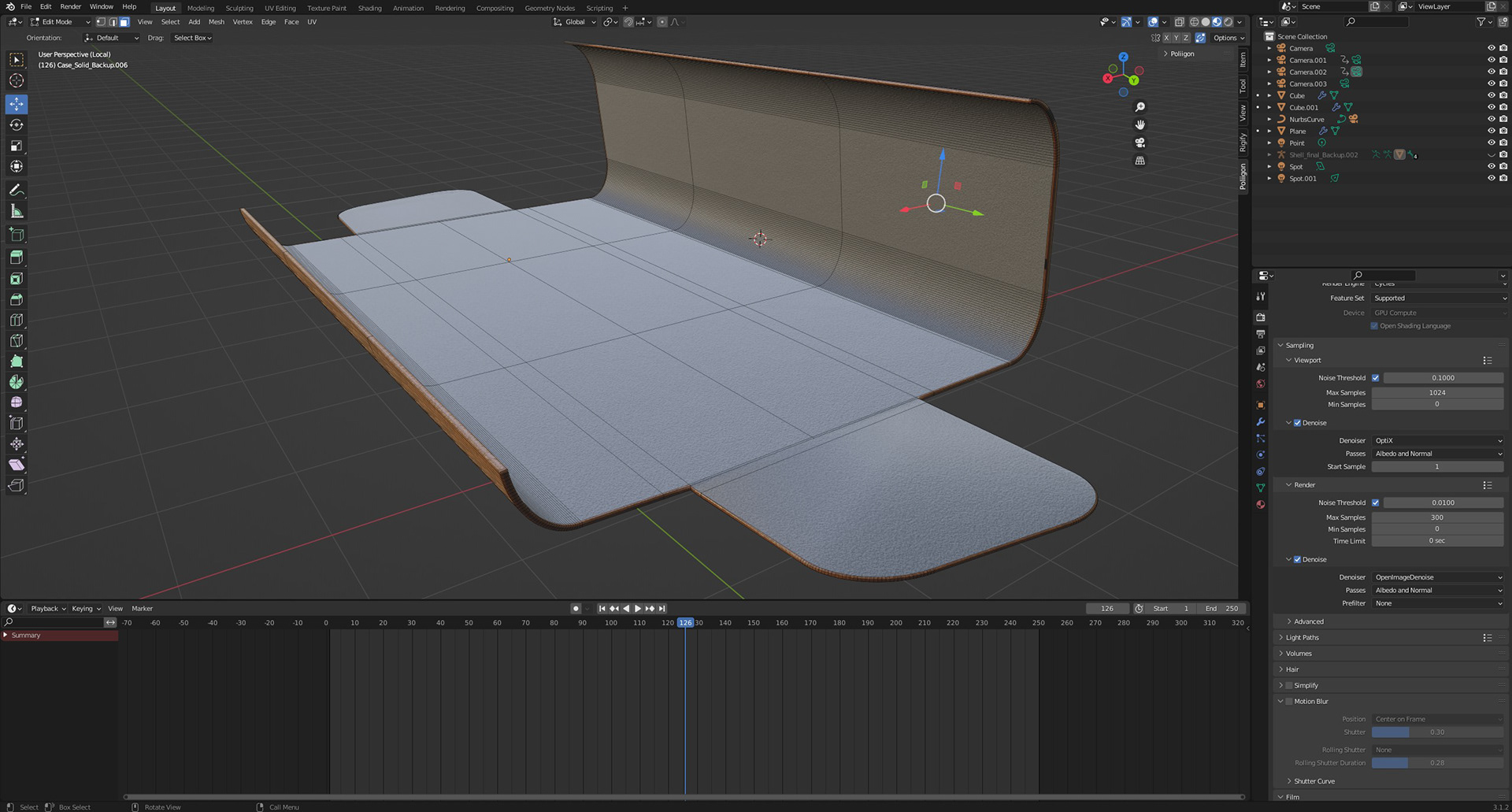Click the Options button in viewport header
Screen dimensions: 1512x812
pos(1228,38)
